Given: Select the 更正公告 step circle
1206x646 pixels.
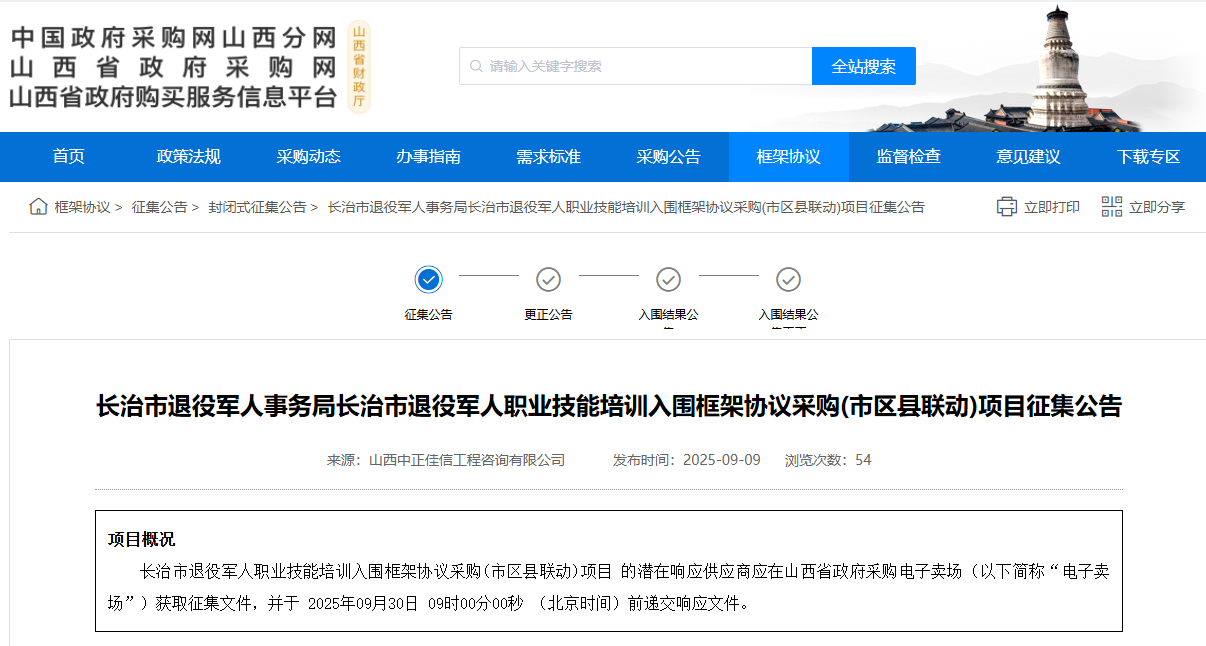Looking at the screenshot, I should pyautogui.click(x=548, y=279).
